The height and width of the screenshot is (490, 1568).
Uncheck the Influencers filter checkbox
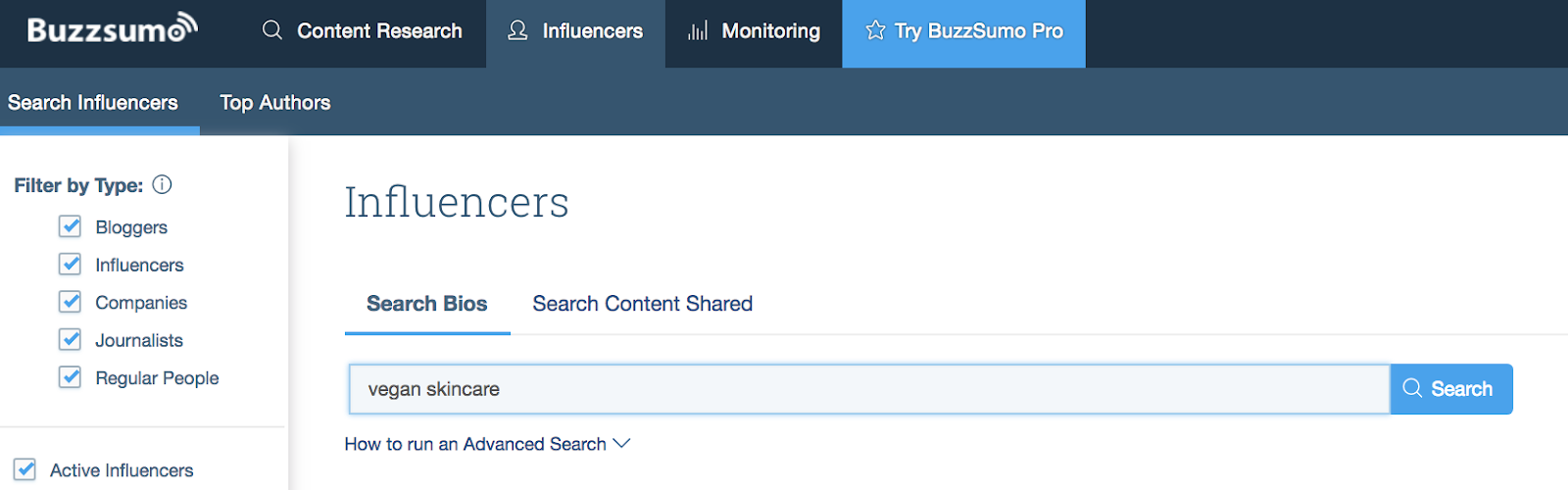[x=70, y=265]
